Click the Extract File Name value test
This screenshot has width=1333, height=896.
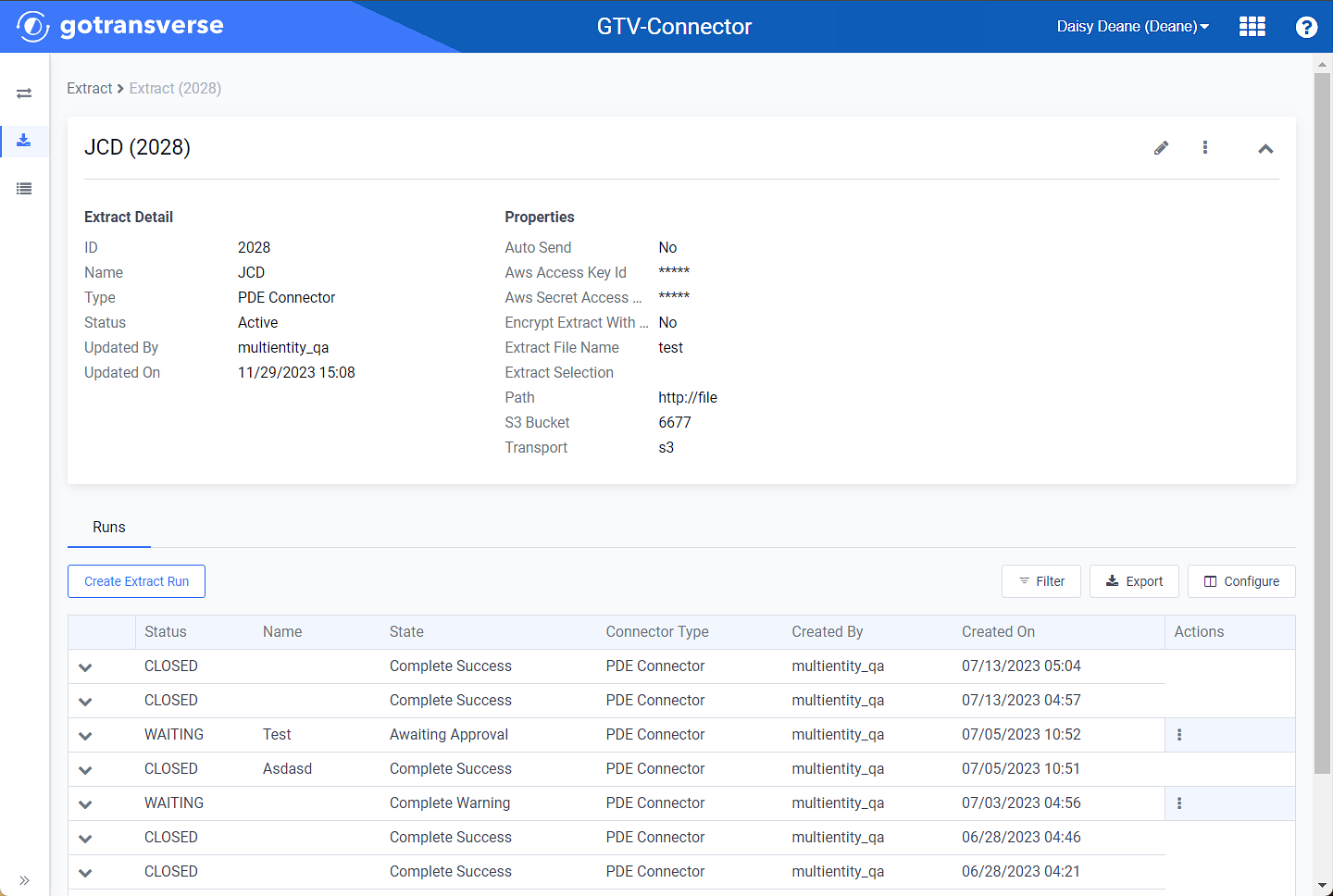[670, 347]
